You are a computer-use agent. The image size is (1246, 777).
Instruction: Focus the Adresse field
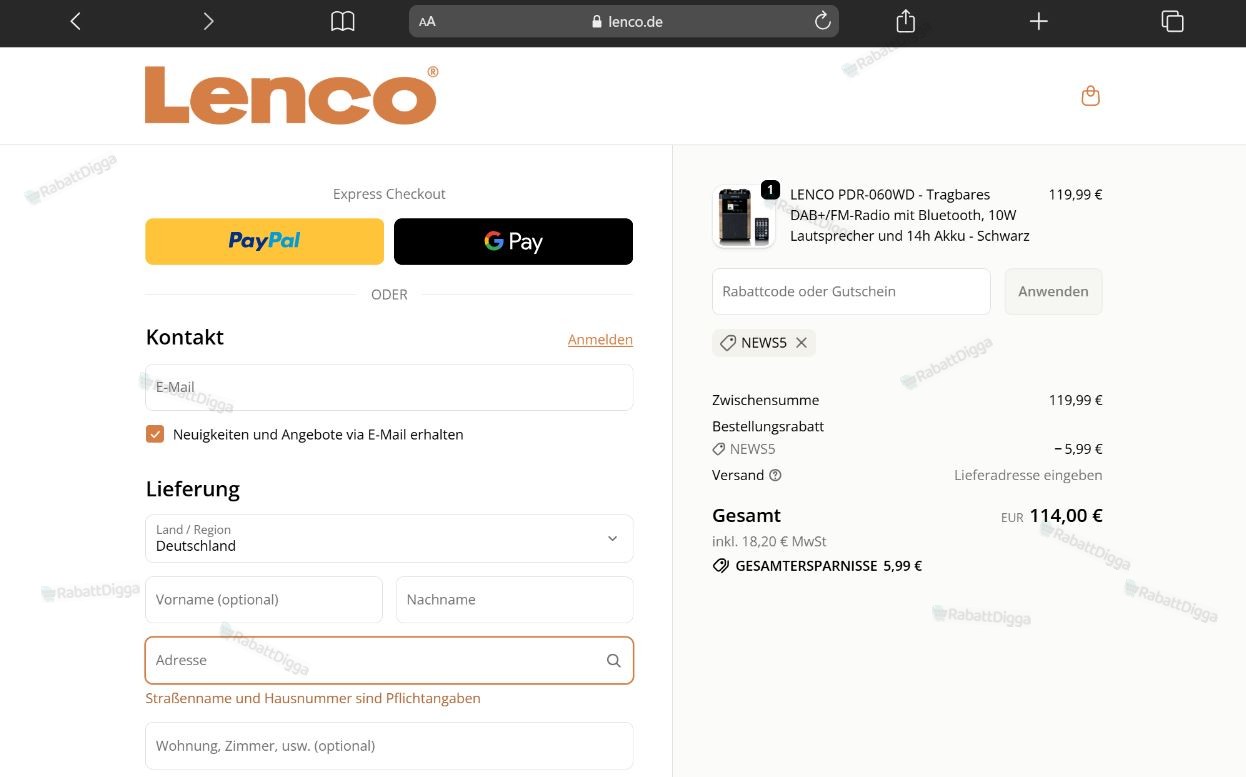point(389,660)
